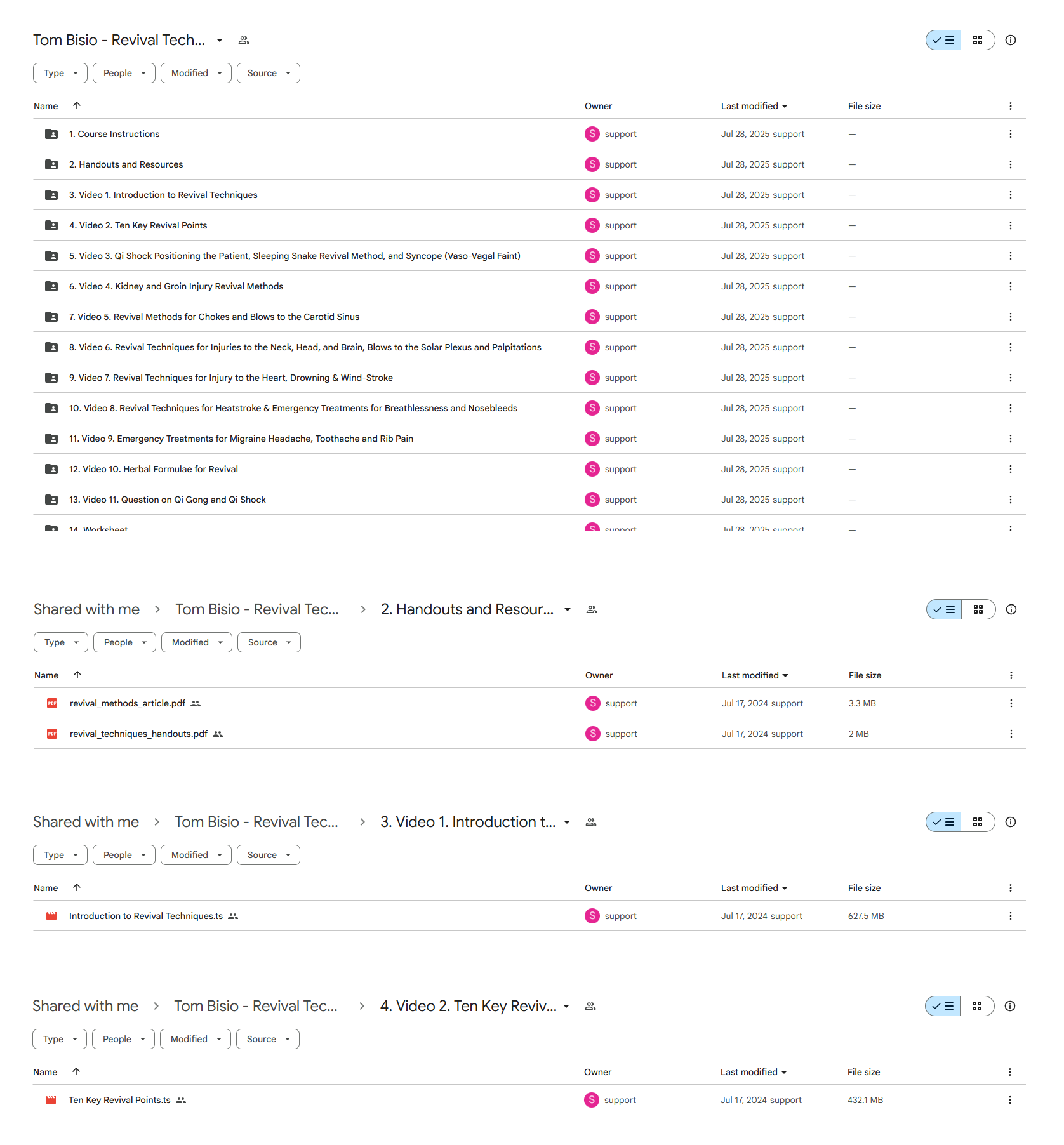Image resolution: width=1064 pixels, height=1145 pixels.
Task: Open the Modified filter in top listing
Action: (x=196, y=73)
